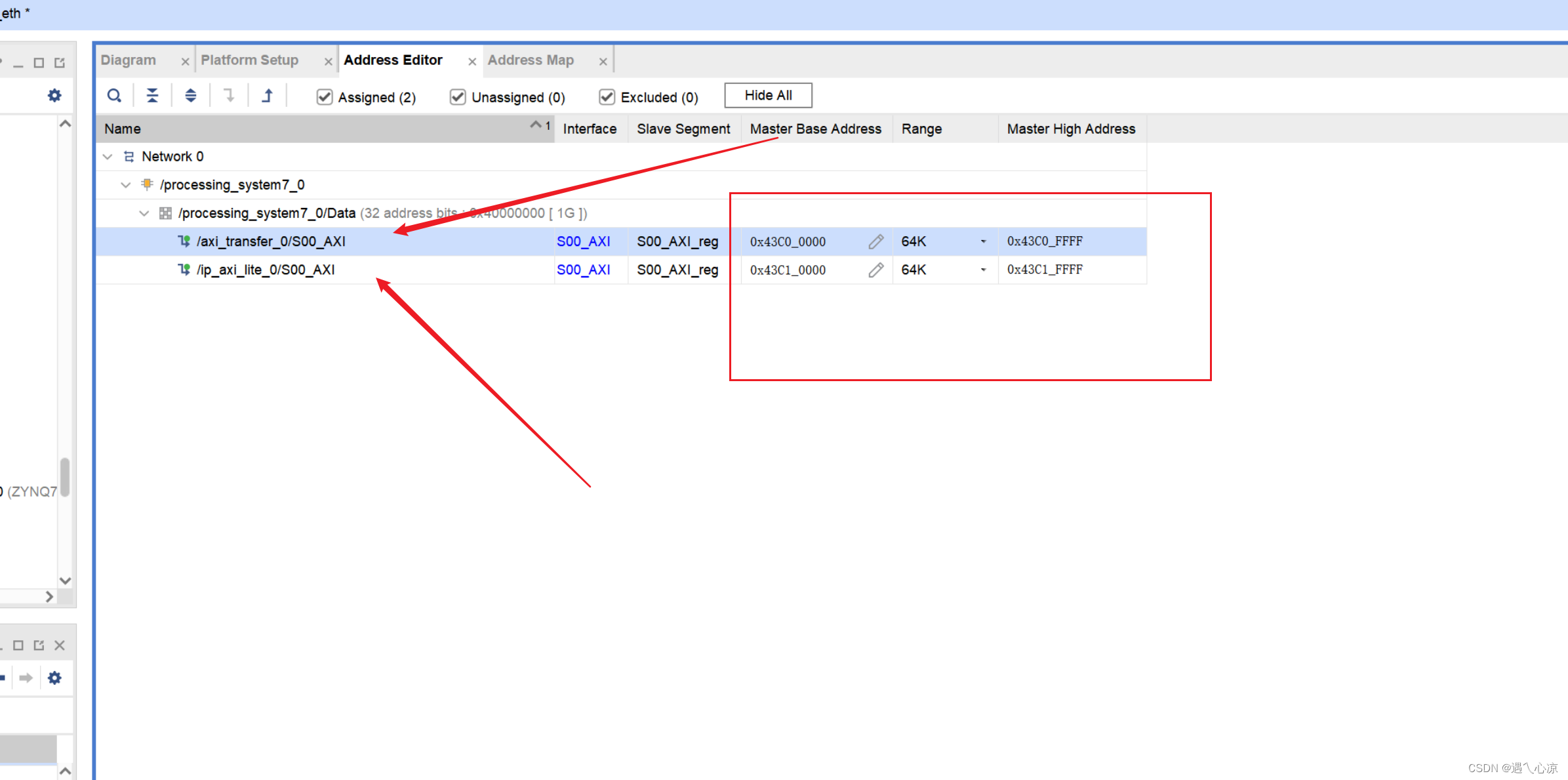1568x780 pixels.
Task: Toggle the Assigned (2) checkbox
Action: click(324, 97)
